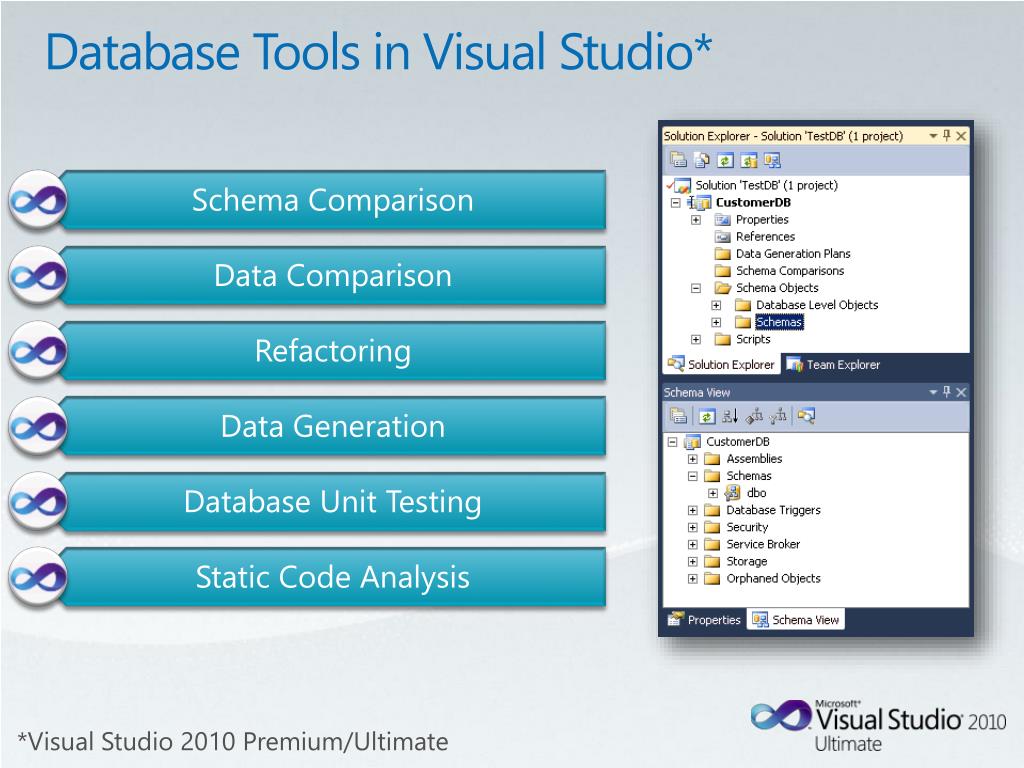Click the infinity icon beside Database Unit Testing
This screenshot has height=768, width=1024.
(x=38, y=502)
